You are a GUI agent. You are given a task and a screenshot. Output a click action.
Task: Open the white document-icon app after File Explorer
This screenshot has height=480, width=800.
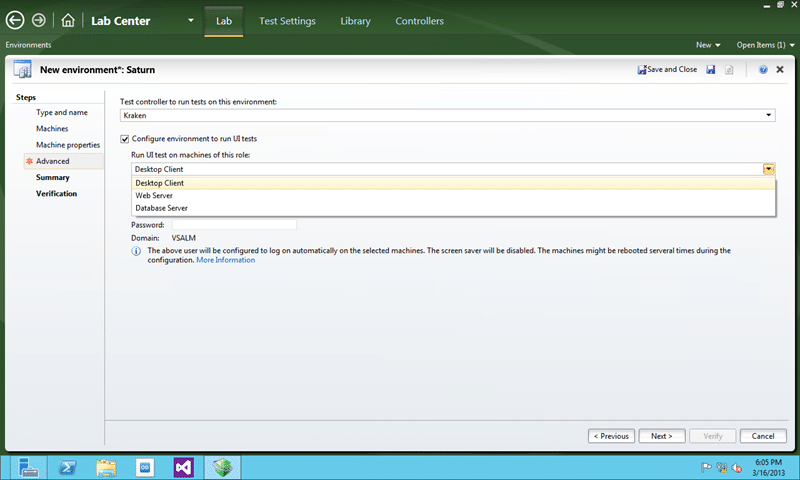coord(145,467)
